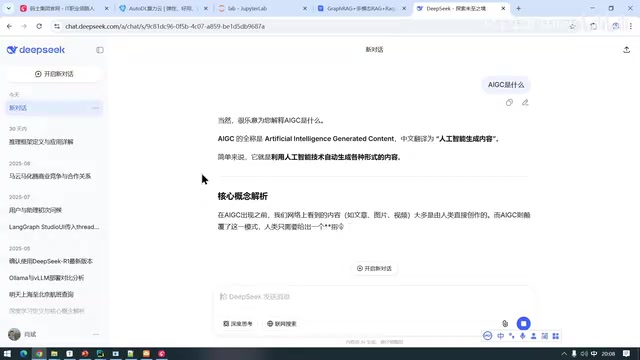Open the Windows notification center

coord(627,354)
